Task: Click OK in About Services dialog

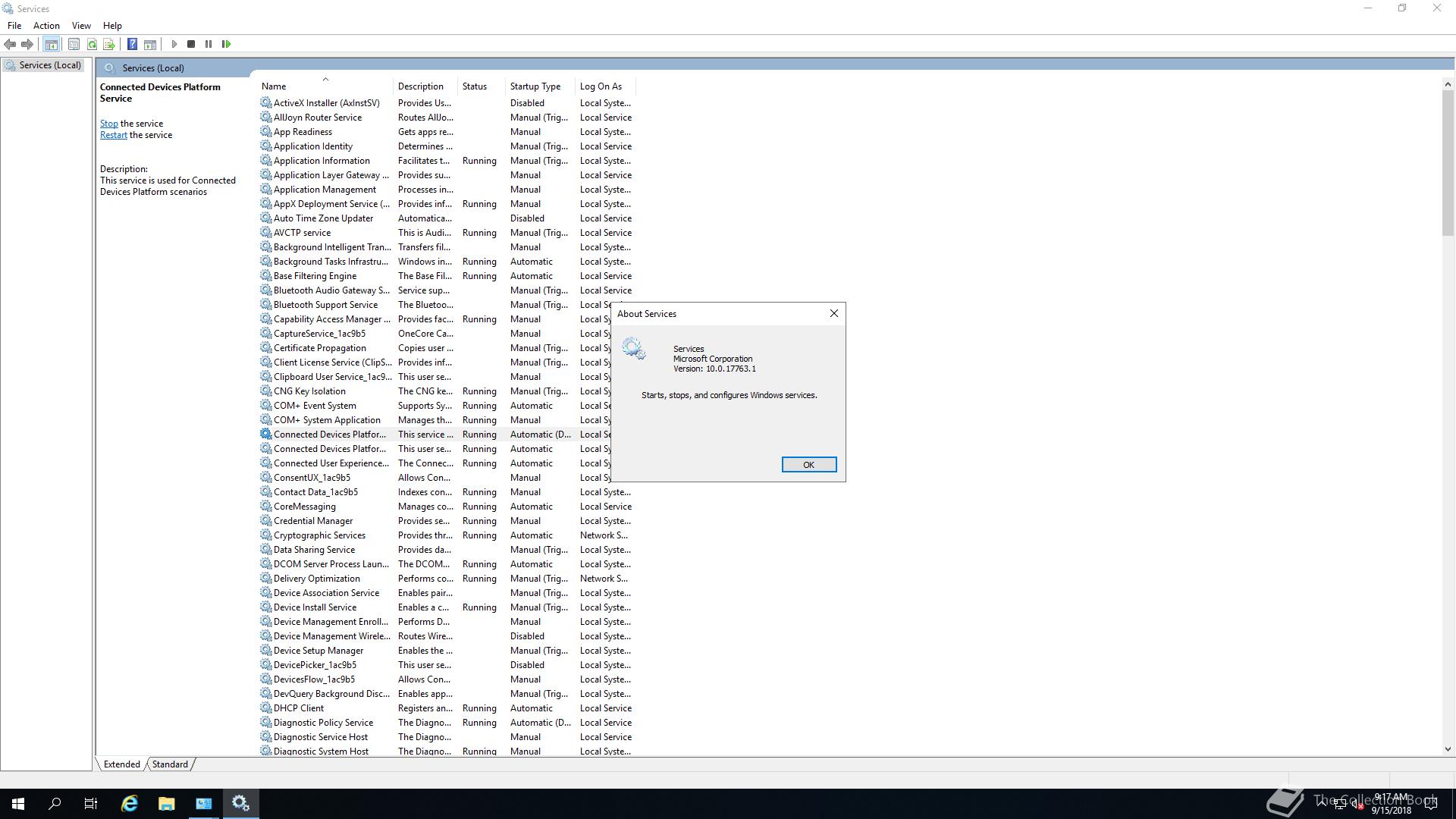Action: (809, 465)
